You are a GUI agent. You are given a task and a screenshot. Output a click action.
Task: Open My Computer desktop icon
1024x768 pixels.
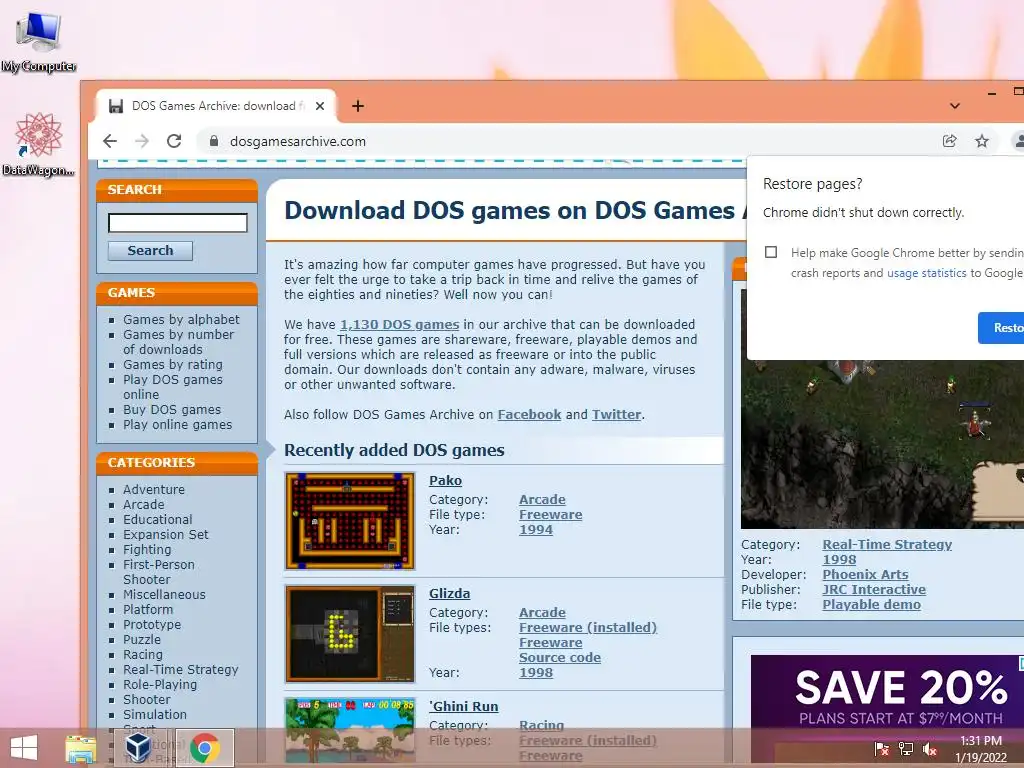point(39,40)
